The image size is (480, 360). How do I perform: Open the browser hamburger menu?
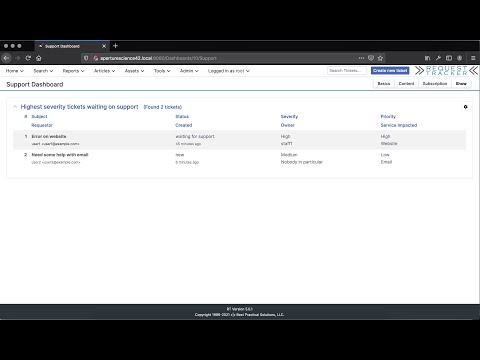473,58
